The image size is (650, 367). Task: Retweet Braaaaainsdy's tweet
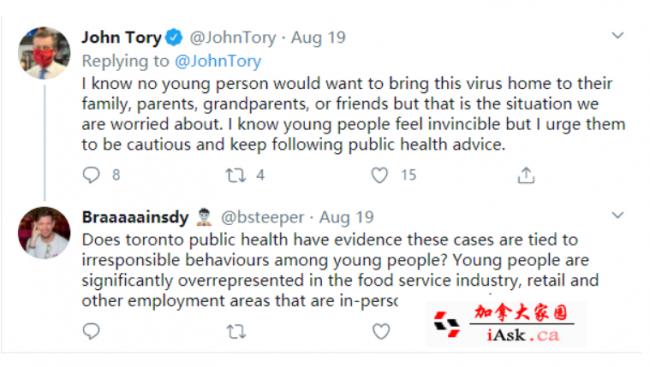[x=236, y=332]
